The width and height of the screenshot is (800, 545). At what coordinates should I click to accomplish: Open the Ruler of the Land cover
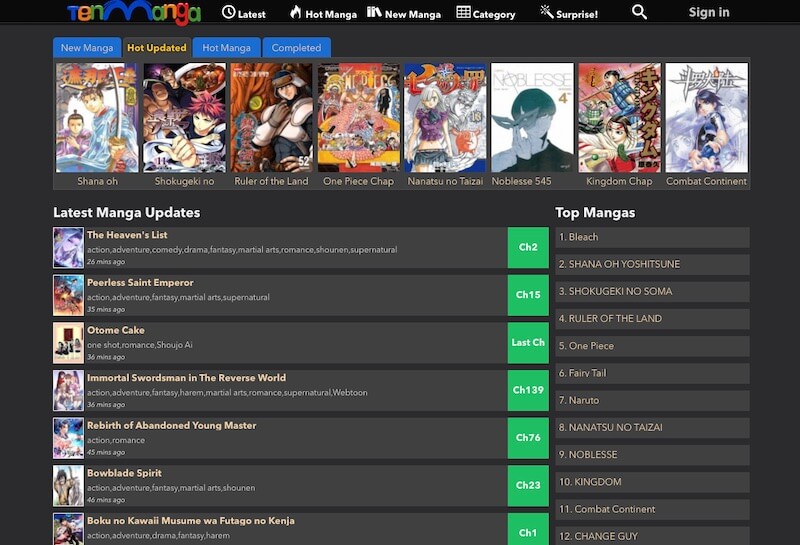pos(271,117)
